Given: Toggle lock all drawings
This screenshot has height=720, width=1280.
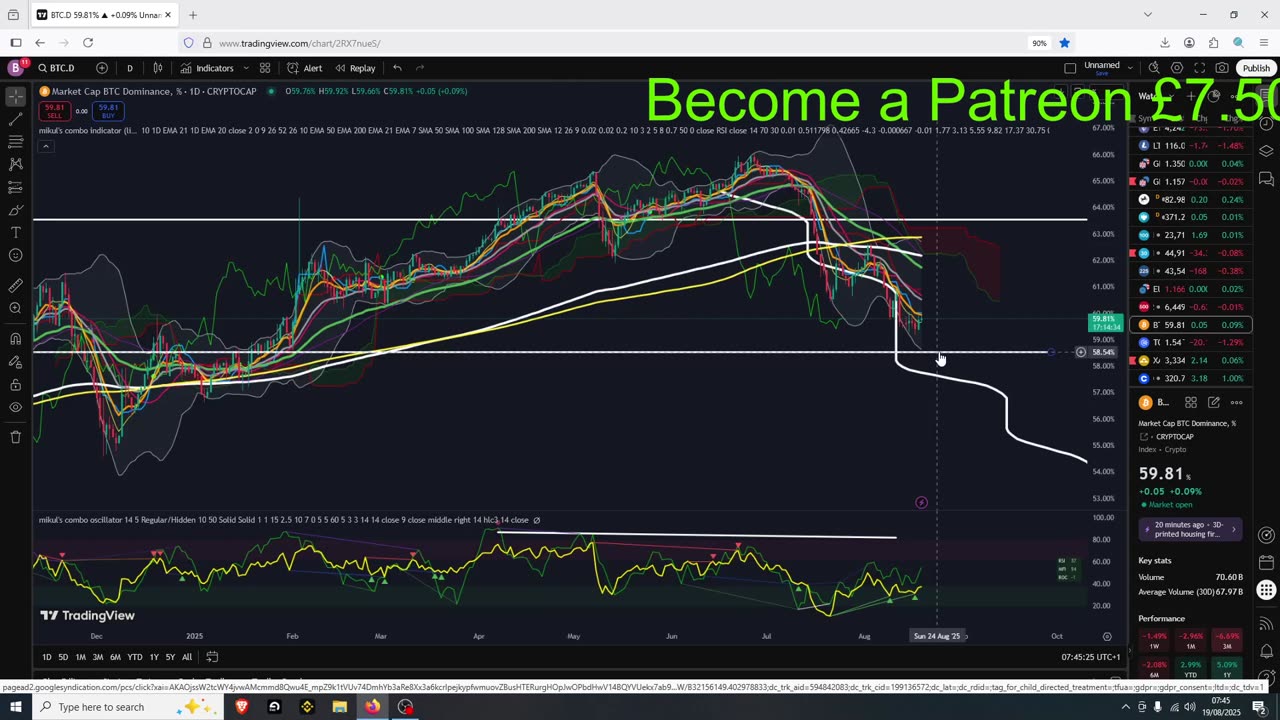Looking at the screenshot, I should (16, 385).
